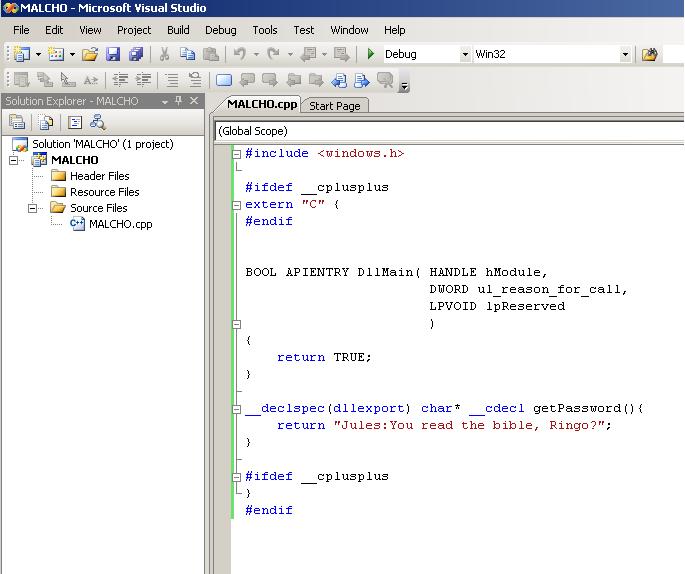Open the Debug configuration dropdown
685x574 pixels.
point(465,54)
